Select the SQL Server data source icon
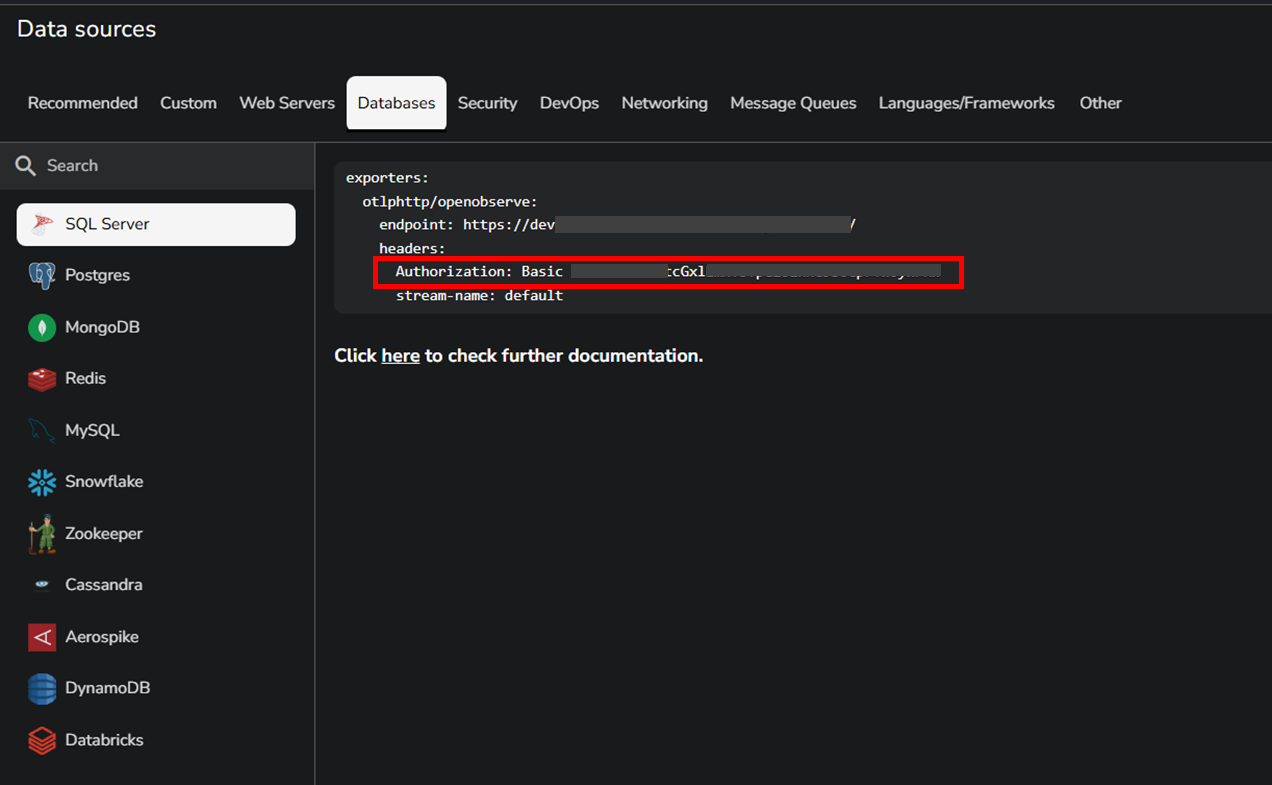This screenshot has width=1272, height=785. (41, 224)
